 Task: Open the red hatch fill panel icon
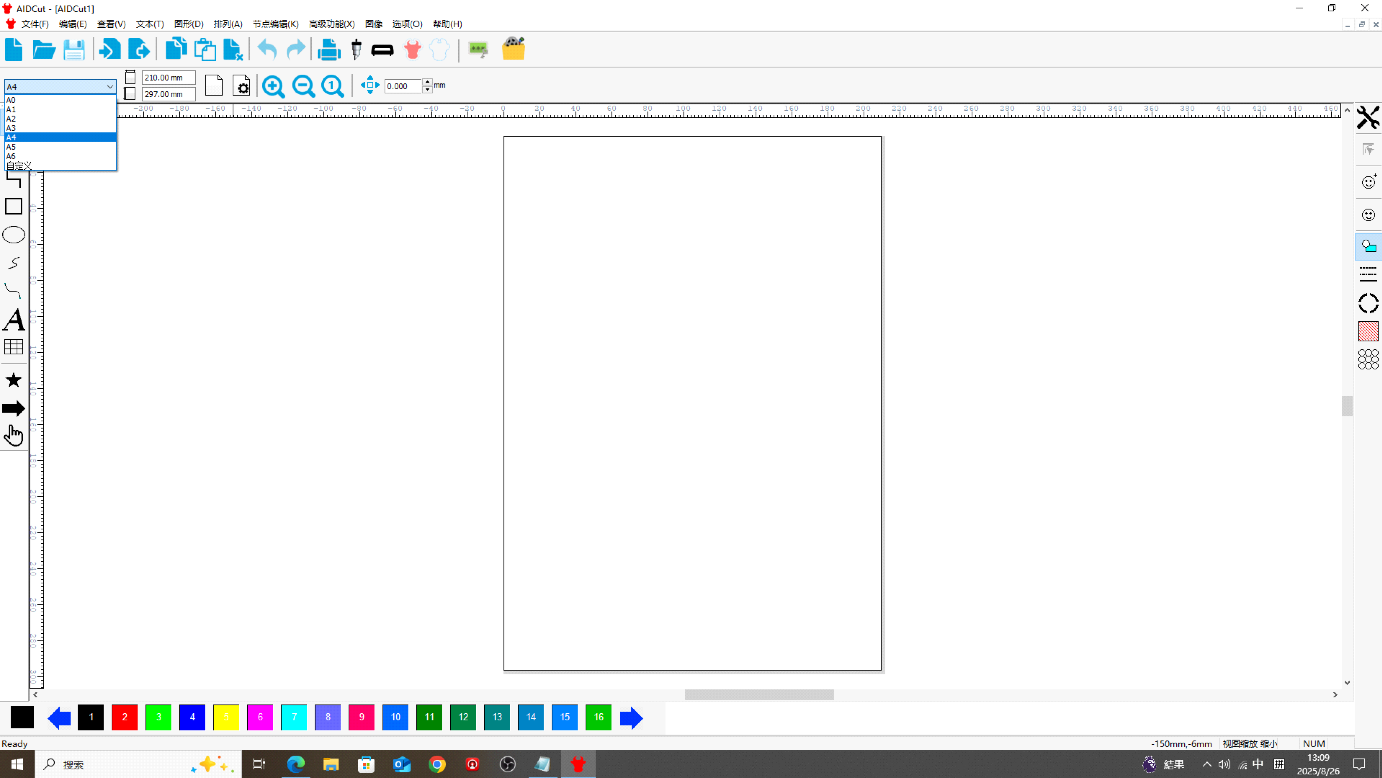[x=1368, y=331]
